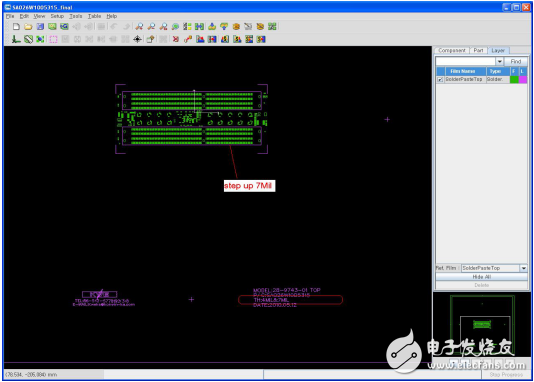Viewport: 534px width, 382px height.
Task: Click the blue Save disk icon
Action: coord(40,27)
